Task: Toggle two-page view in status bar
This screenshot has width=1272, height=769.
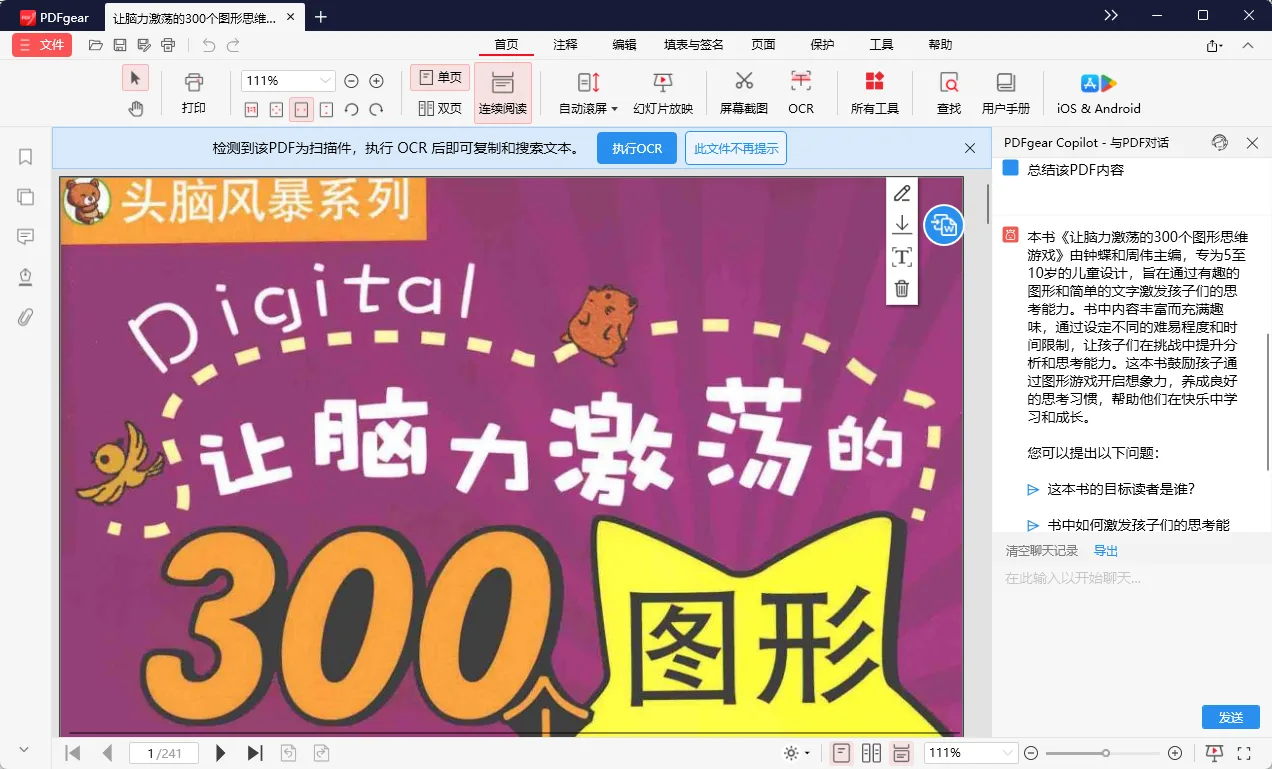Action: 872,753
